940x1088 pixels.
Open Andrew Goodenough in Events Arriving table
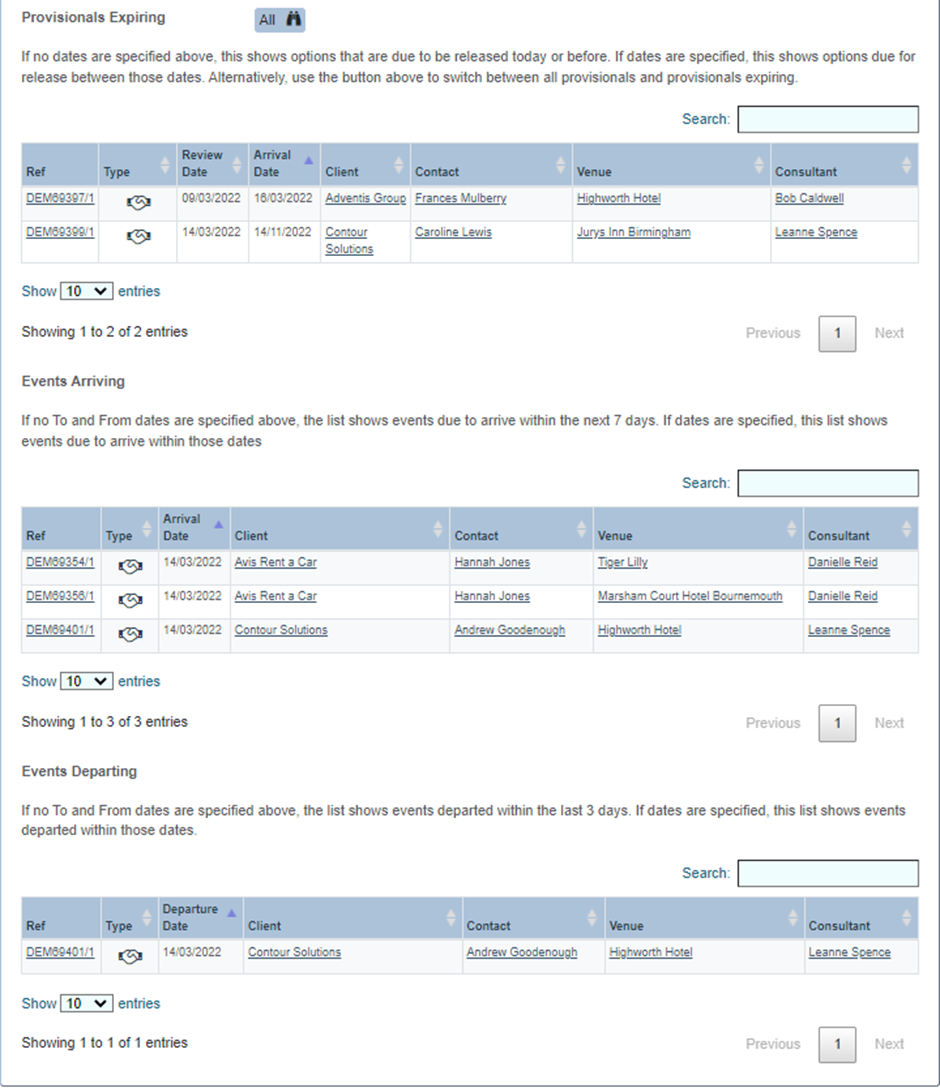coord(509,630)
